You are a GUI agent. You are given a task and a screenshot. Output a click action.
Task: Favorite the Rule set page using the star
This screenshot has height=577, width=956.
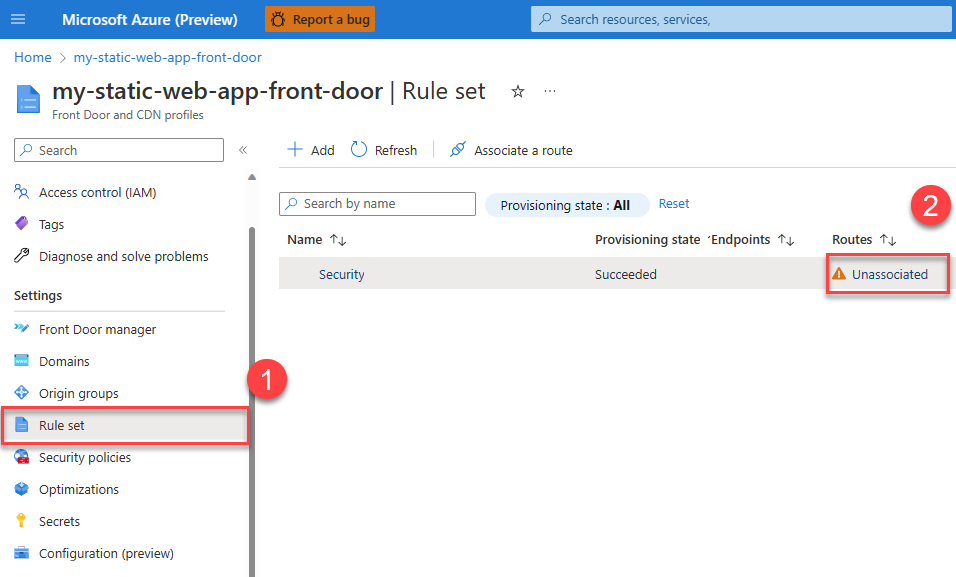coord(517,91)
